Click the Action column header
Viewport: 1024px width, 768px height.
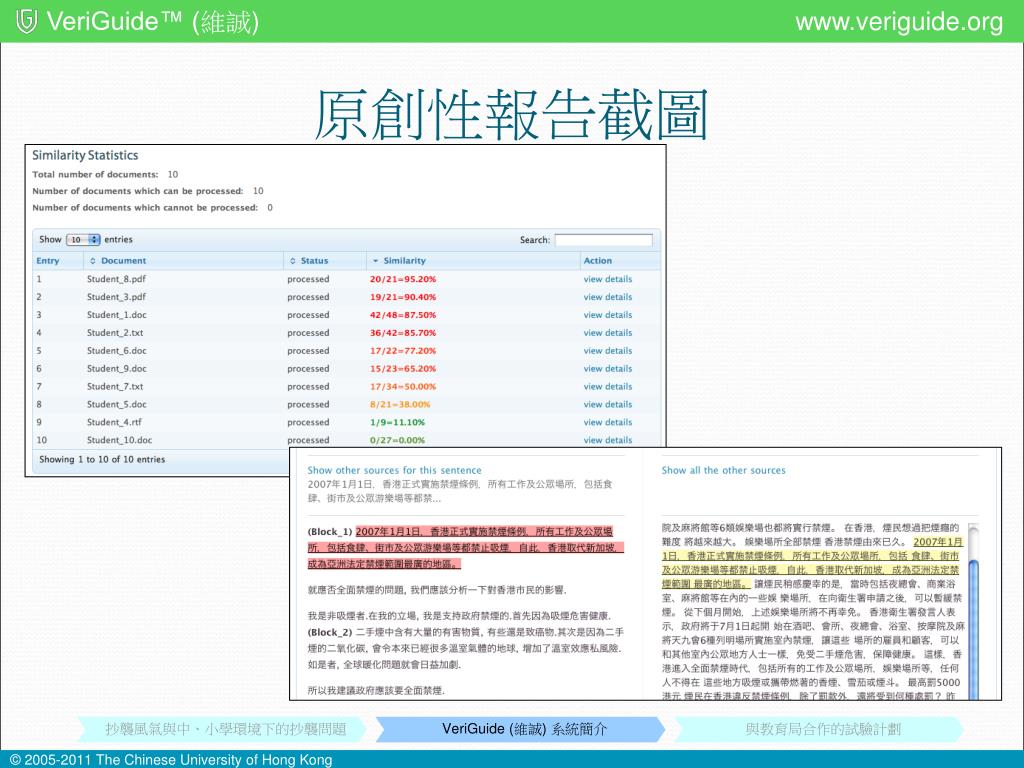598,261
